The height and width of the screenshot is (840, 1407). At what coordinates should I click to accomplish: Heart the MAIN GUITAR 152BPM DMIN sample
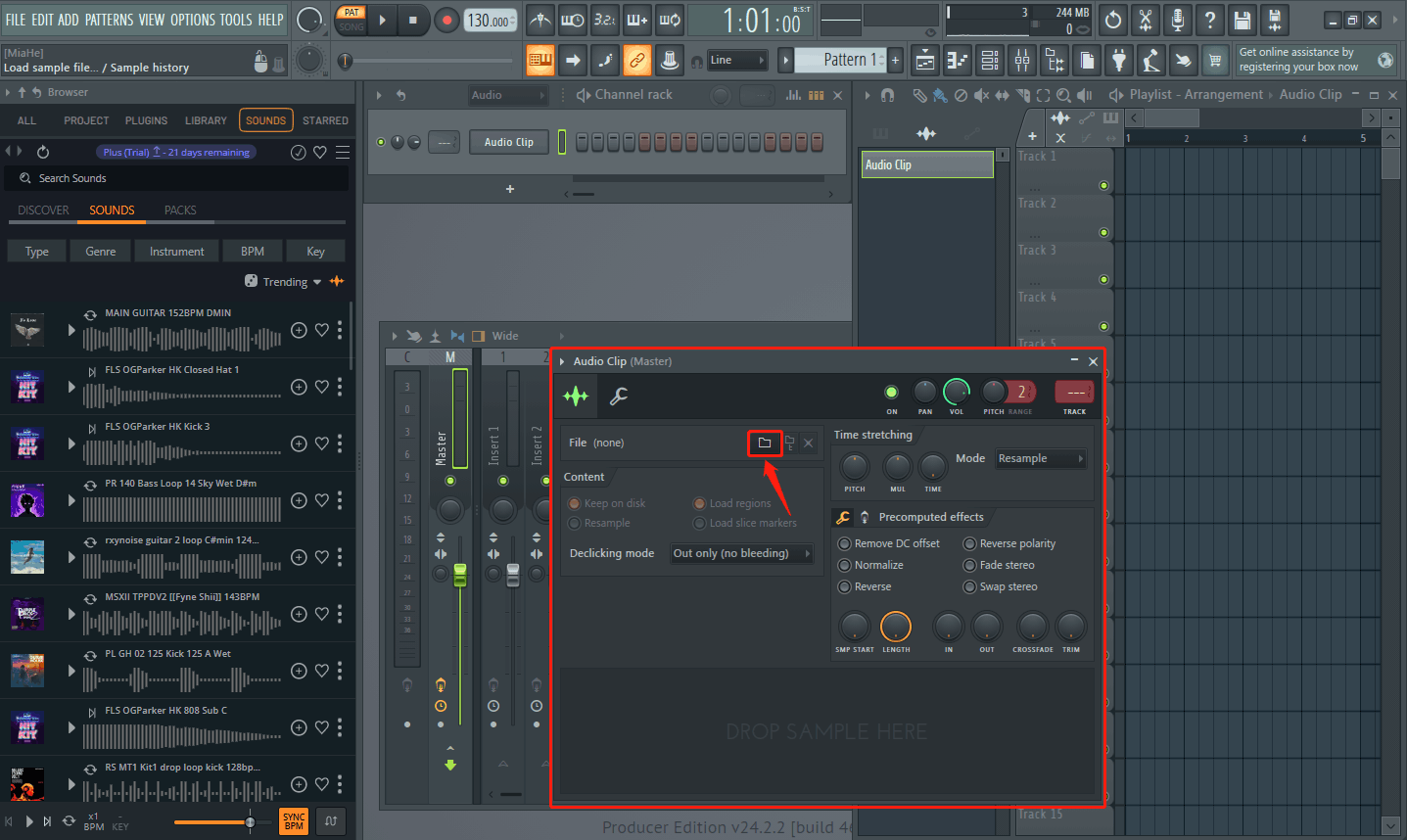pos(321,330)
